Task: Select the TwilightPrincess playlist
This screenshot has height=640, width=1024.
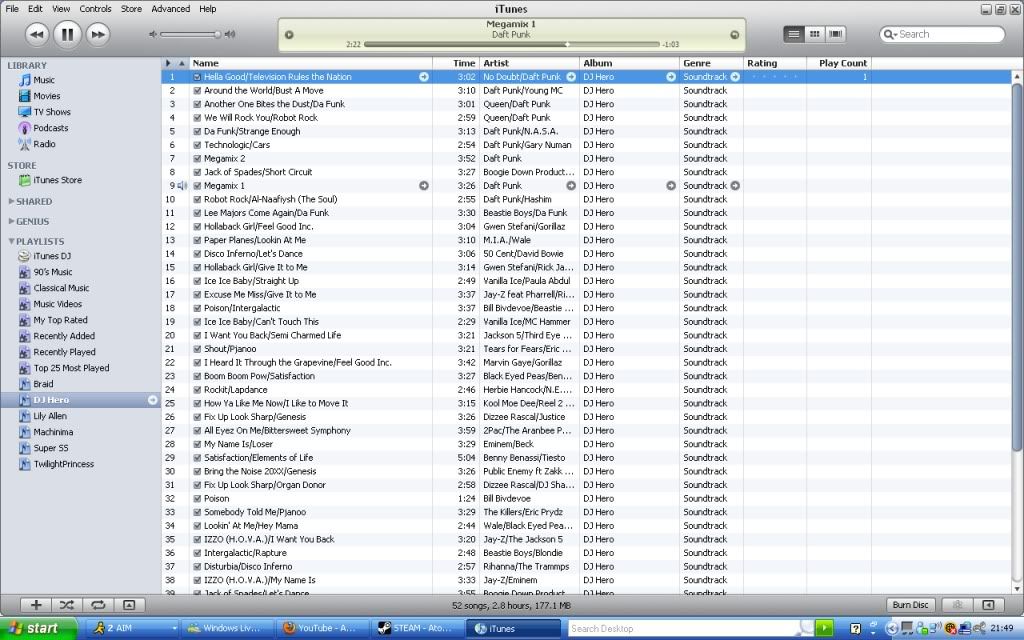Action: click(x=63, y=464)
